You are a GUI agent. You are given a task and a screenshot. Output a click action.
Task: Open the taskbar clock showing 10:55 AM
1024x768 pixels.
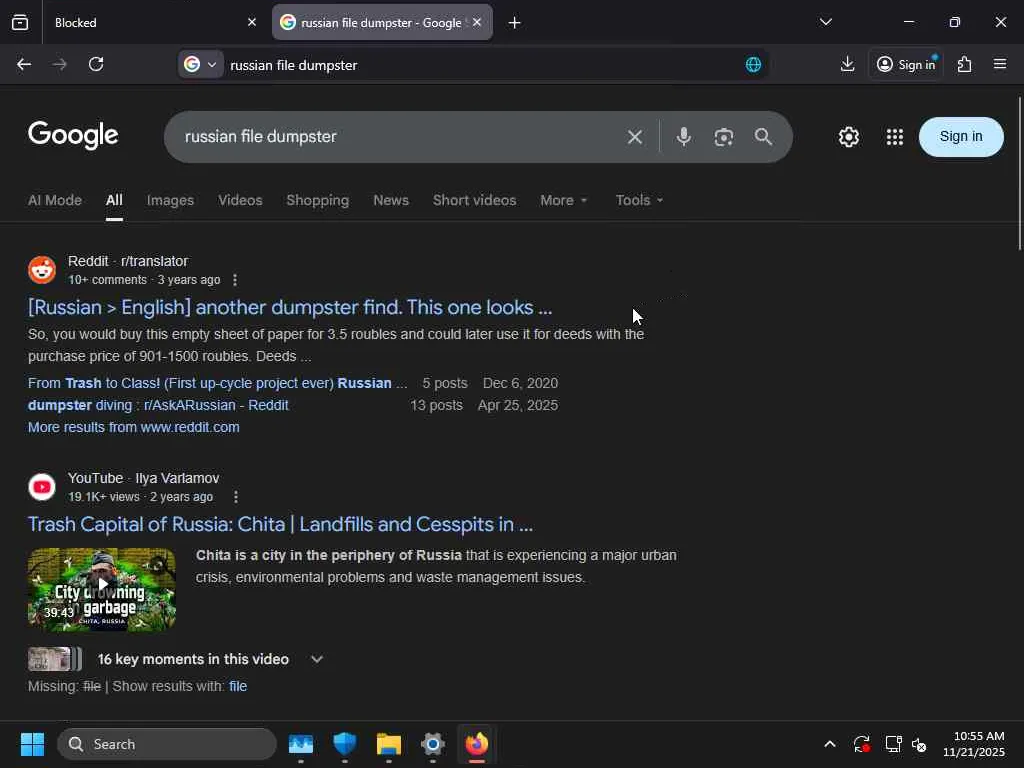[974, 744]
